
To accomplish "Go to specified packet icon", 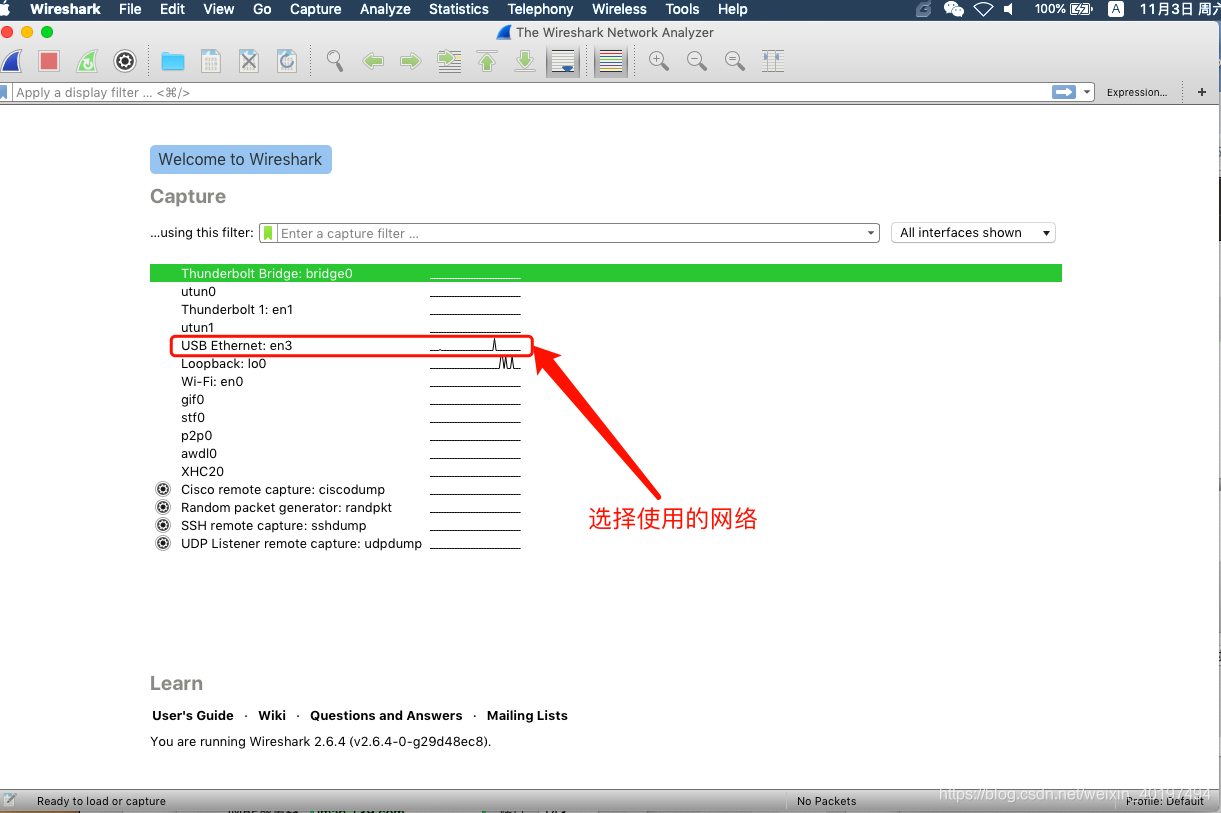I will [x=449, y=61].
